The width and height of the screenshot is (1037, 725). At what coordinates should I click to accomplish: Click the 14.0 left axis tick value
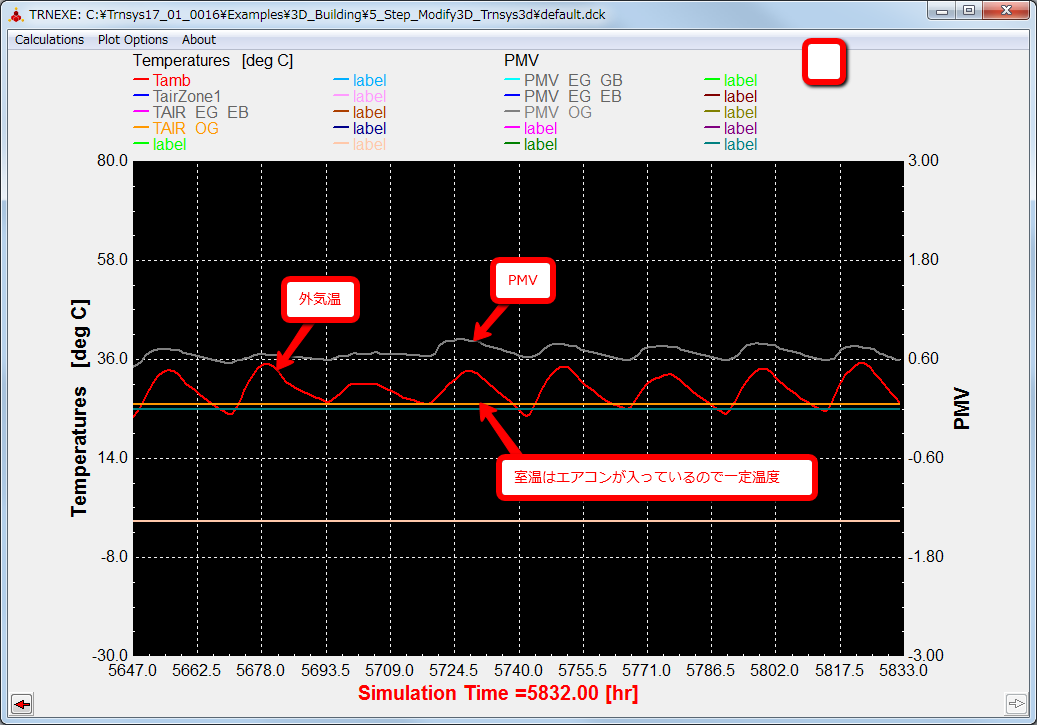[112, 458]
